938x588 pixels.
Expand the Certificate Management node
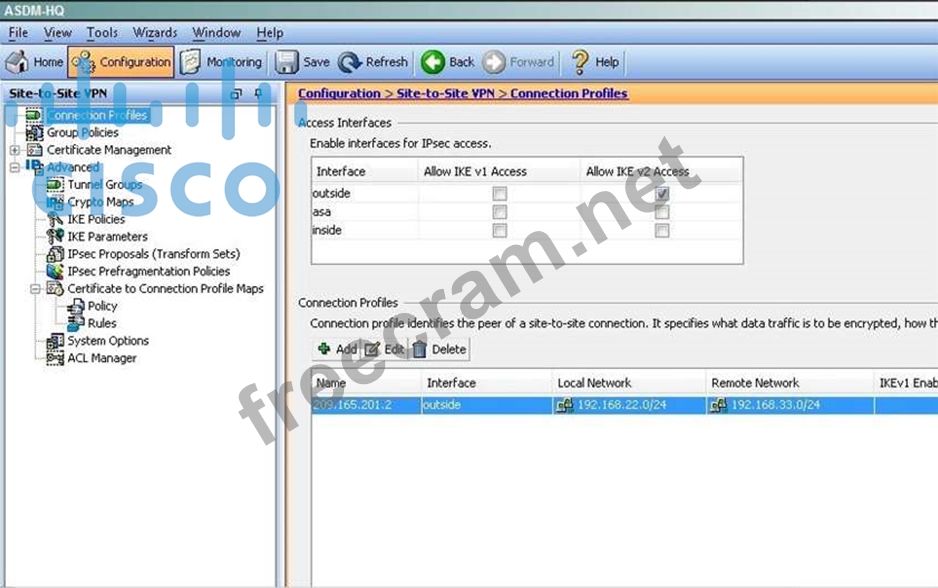[15, 150]
